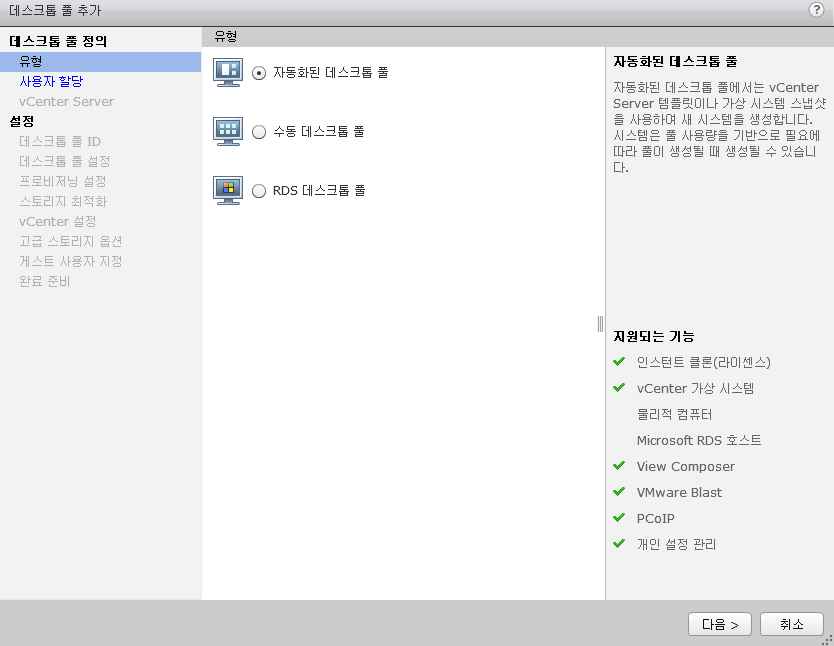Go to the 유형 step in sidebar
This screenshot has width=834, height=646.
(101, 62)
